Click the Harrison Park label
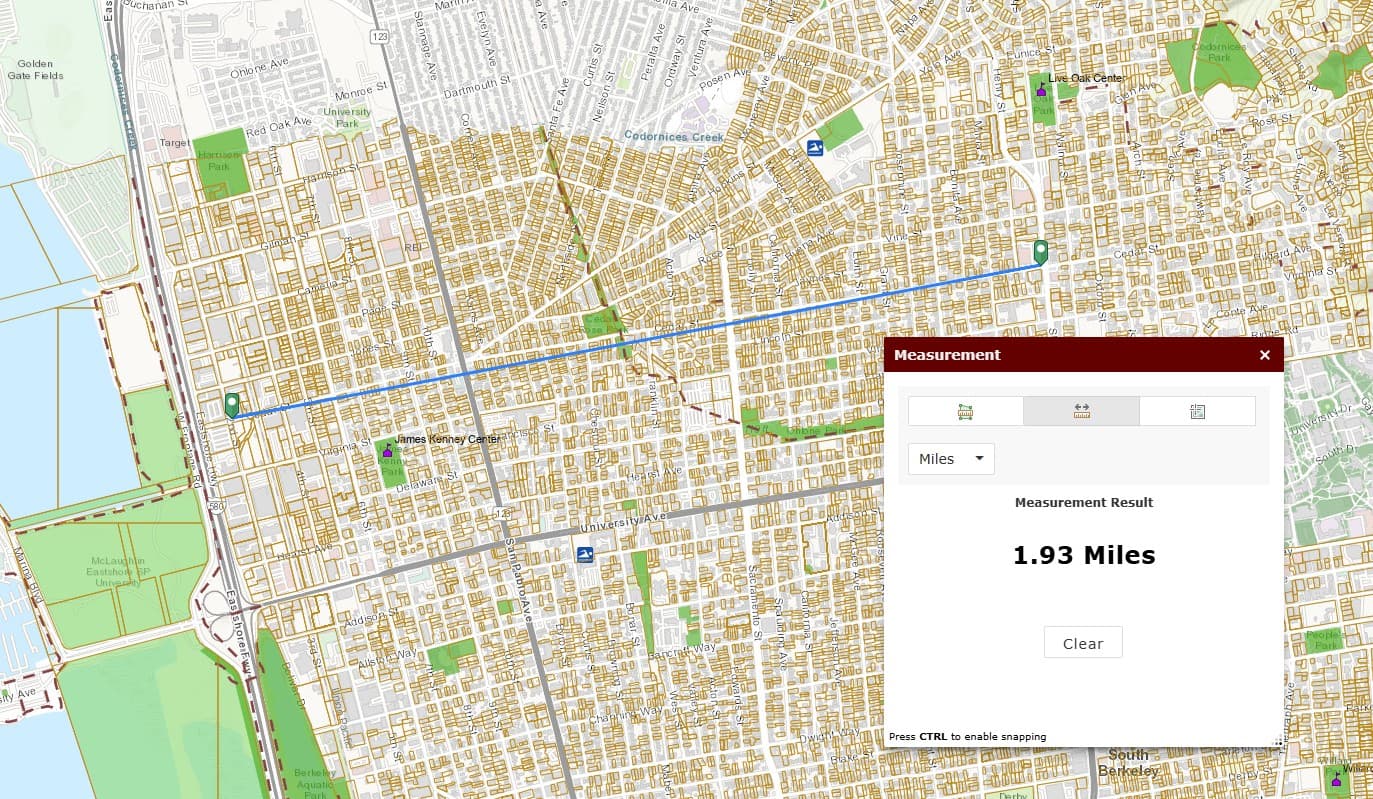1373x799 pixels. tap(218, 161)
